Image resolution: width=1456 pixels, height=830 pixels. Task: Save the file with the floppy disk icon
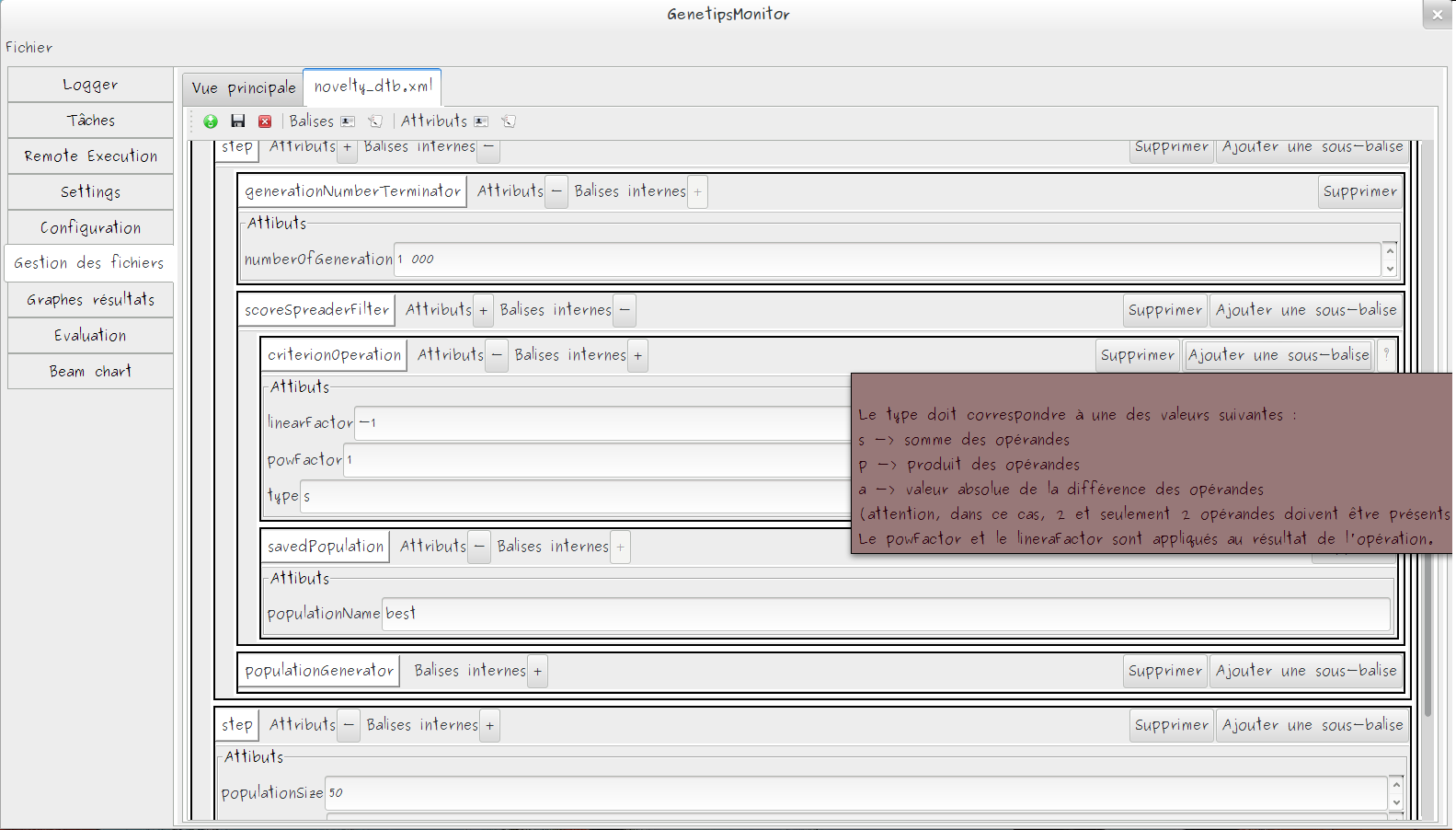point(238,121)
